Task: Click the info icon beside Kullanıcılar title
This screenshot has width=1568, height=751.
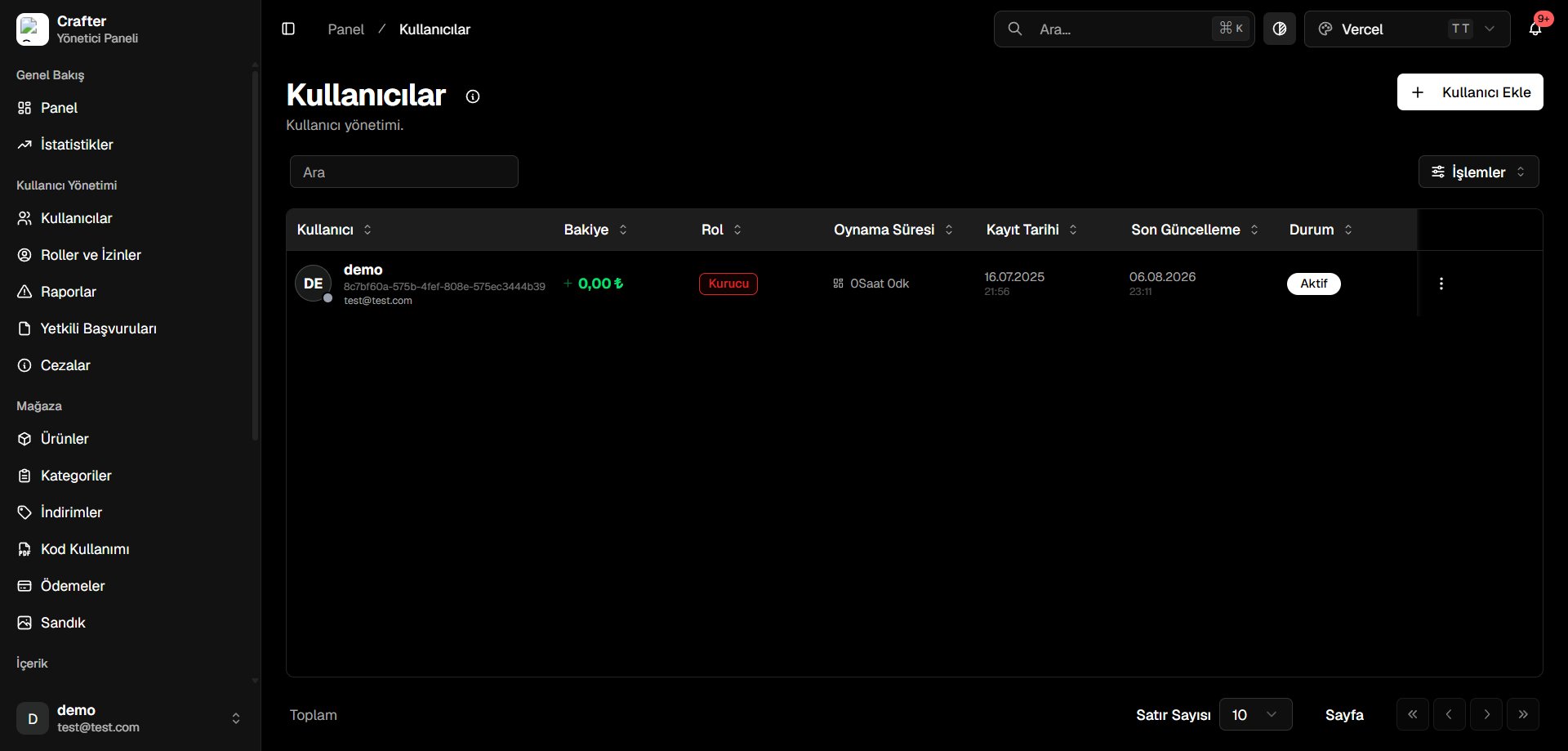Action: [x=473, y=96]
